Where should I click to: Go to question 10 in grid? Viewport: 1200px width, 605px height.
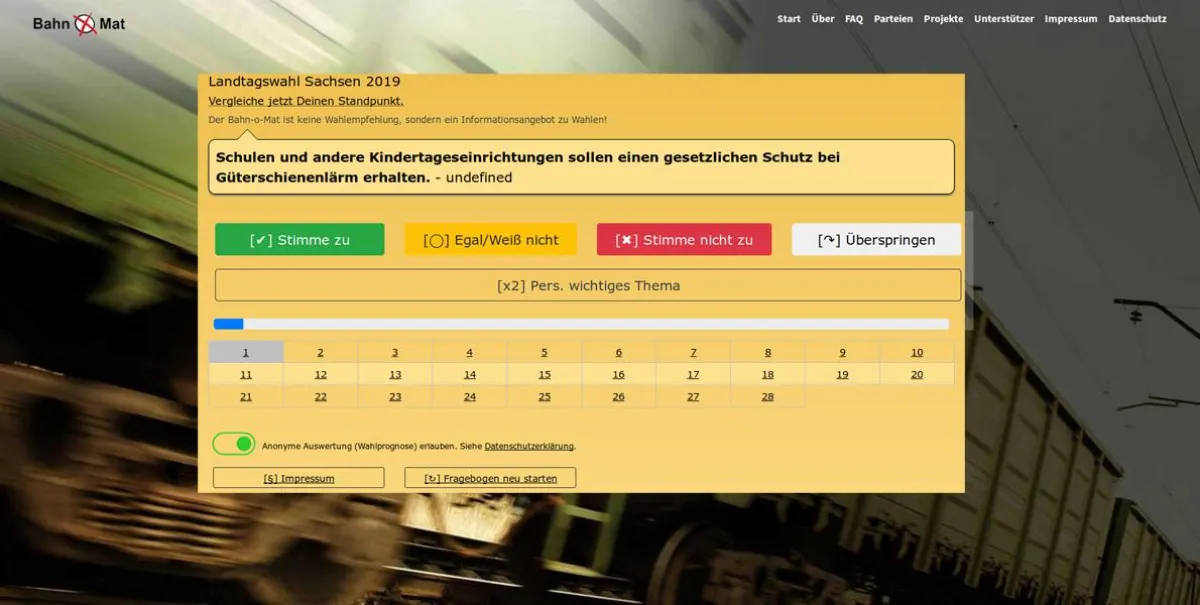coord(916,353)
